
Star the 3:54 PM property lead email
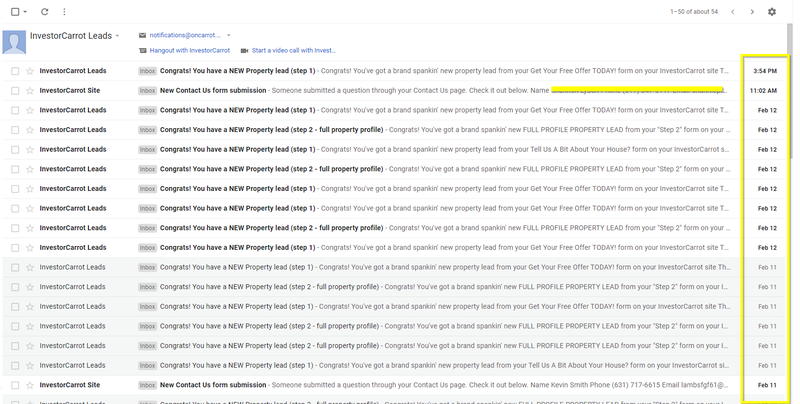[30, 71]
